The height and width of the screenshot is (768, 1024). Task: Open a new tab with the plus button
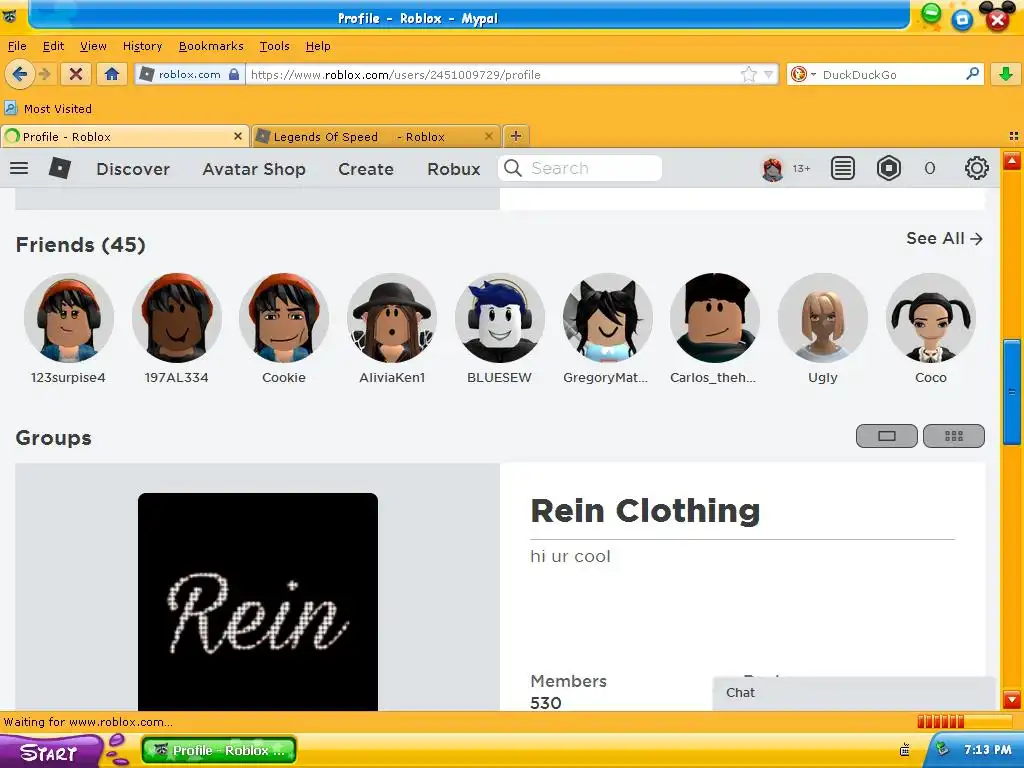pyautogui.click(x=516, y=136)
